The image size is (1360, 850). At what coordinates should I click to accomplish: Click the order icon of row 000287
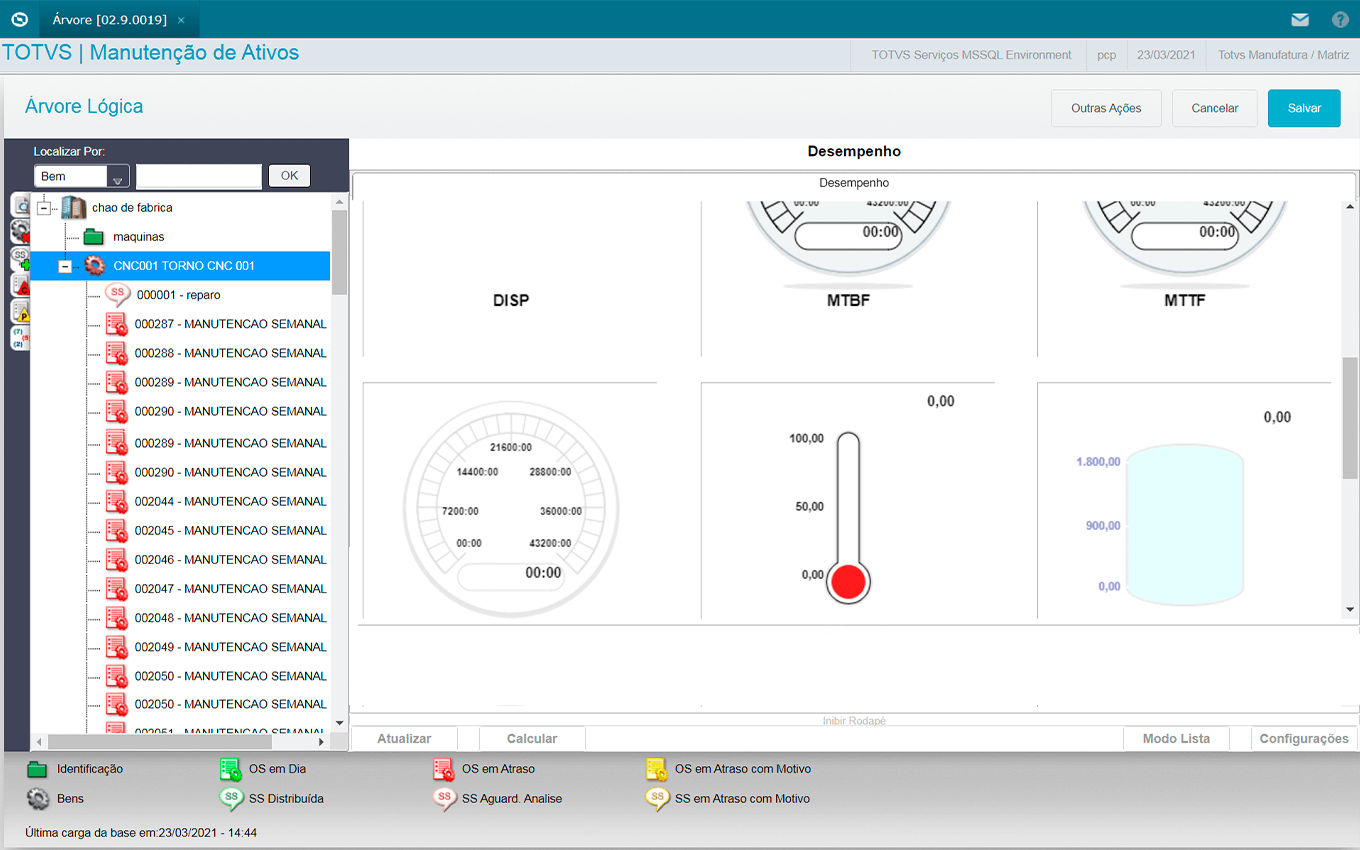117,324
